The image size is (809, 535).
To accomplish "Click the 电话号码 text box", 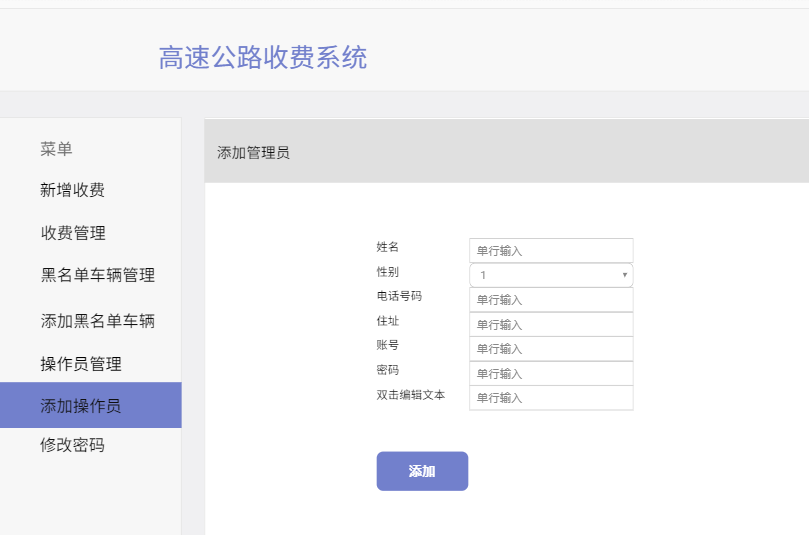I will click(x=551, y=300).
